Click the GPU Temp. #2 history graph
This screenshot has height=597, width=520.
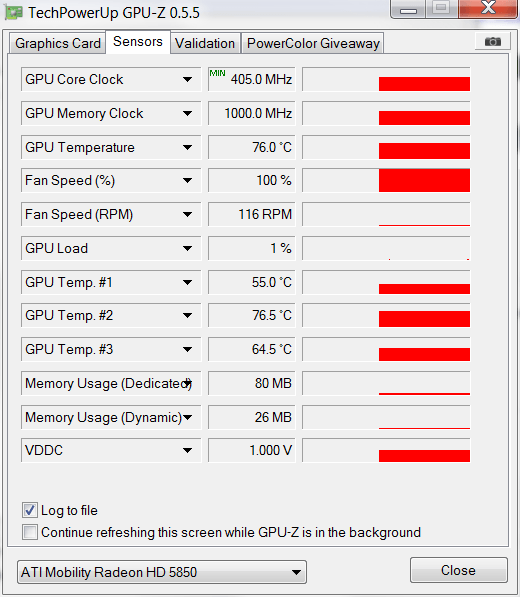(x=386, y=315)
